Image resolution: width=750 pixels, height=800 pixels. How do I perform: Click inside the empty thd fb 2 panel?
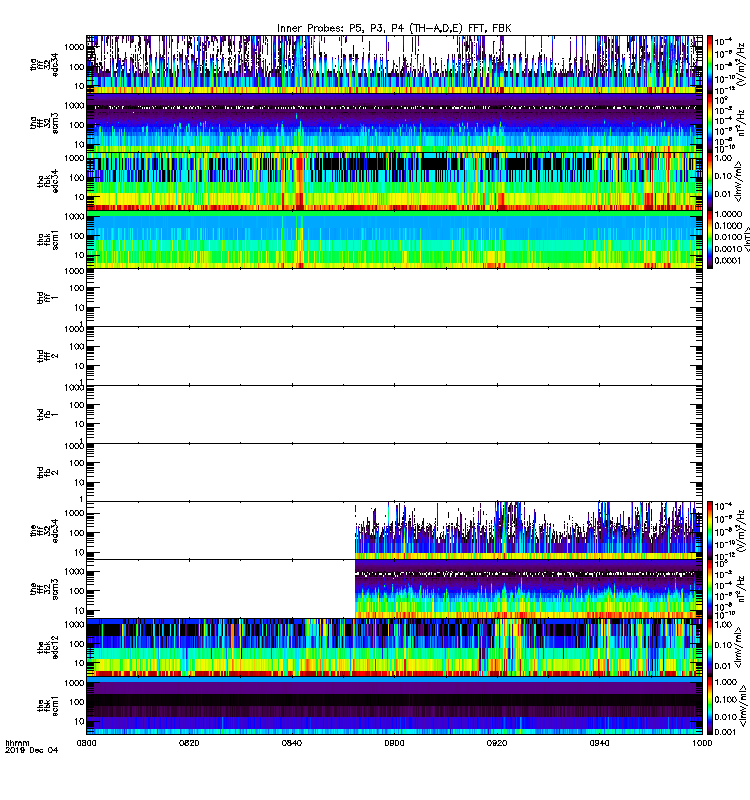394,472
